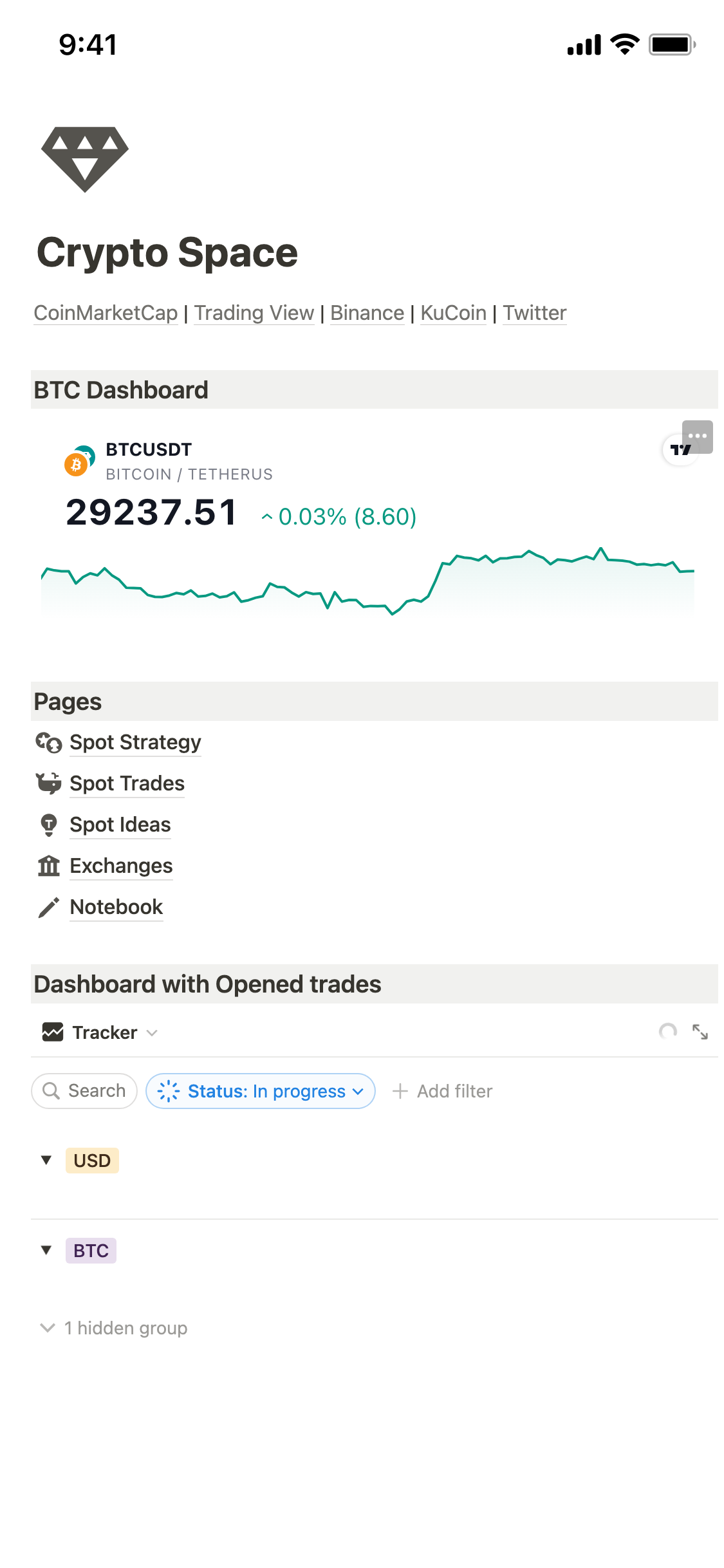The width and height of the screenshot is (724, 1568).
Task: Tap the Spot Trades whale icon
Action: click(x=49, y=783)
